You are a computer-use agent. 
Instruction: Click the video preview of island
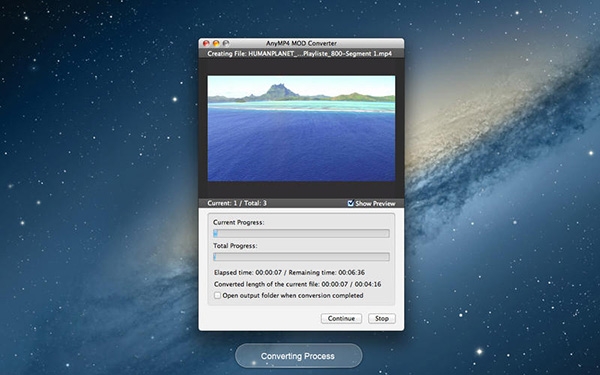tap(301, 128)
